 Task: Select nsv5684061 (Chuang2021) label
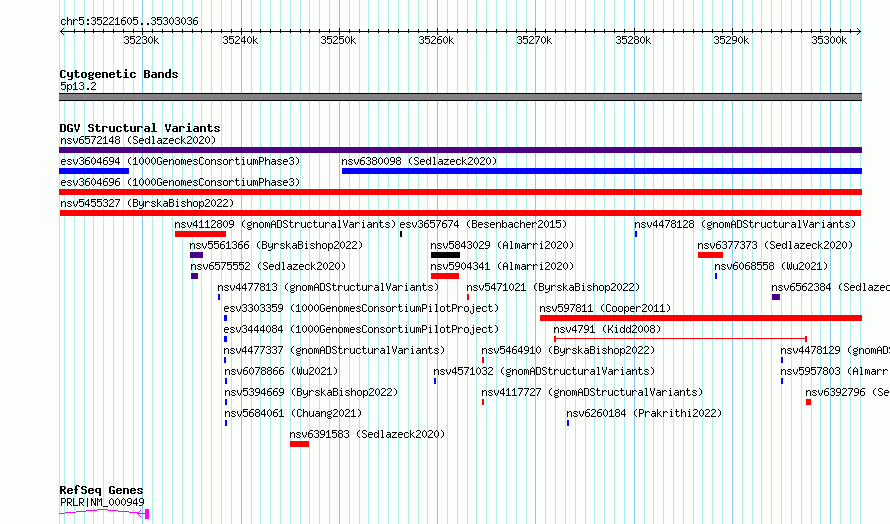point(293,413)
